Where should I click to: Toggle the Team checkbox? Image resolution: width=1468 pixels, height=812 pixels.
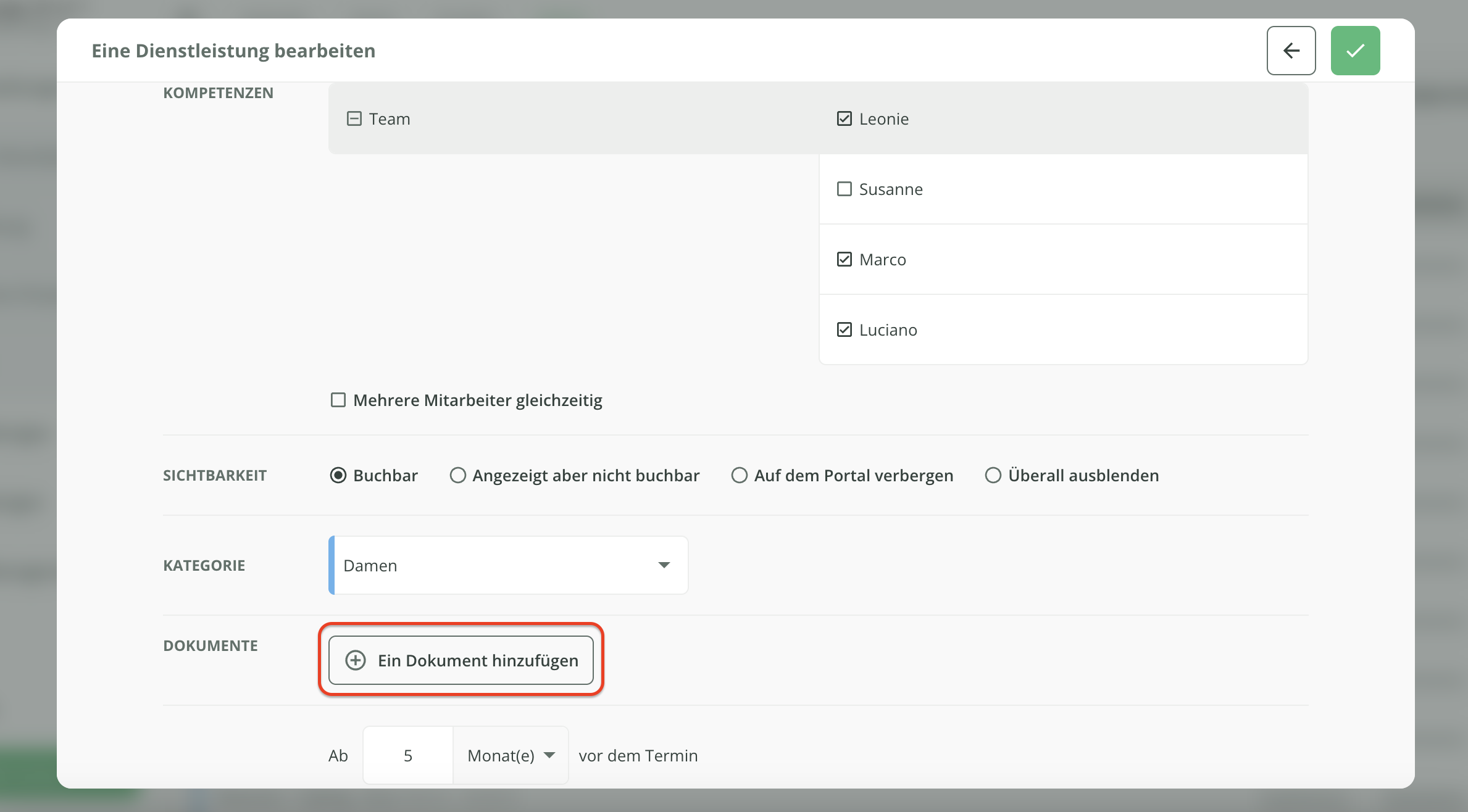[354, 118]
